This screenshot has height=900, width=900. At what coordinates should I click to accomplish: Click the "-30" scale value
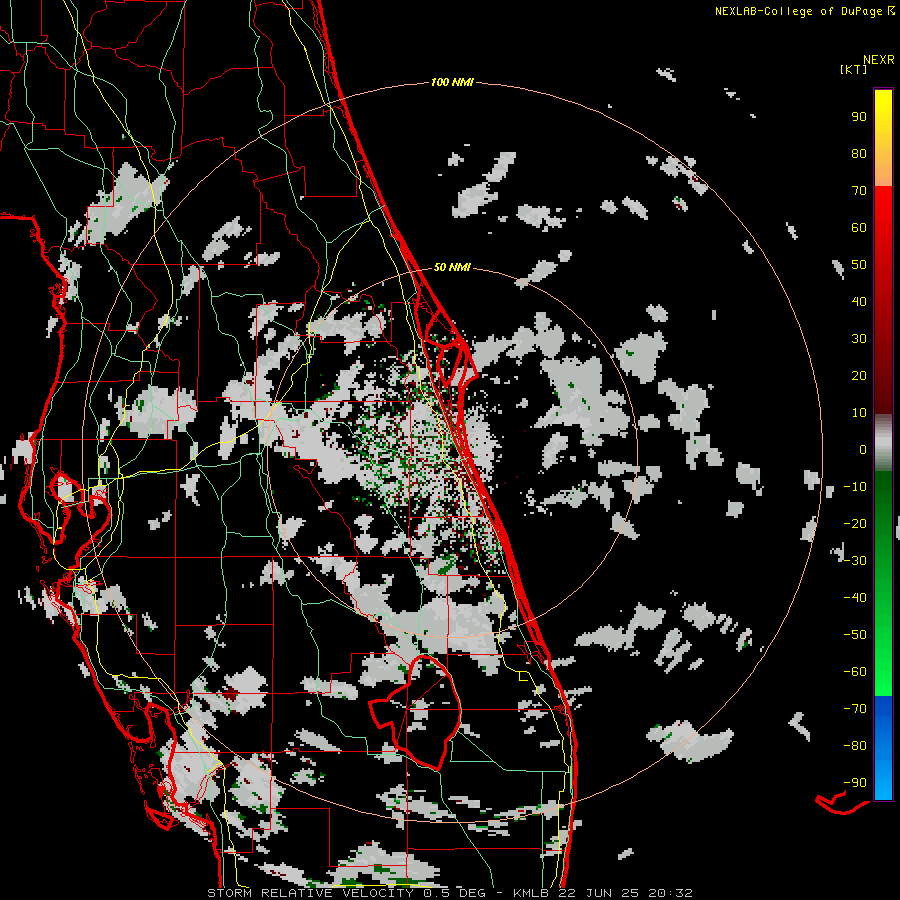tap(855, 561)
